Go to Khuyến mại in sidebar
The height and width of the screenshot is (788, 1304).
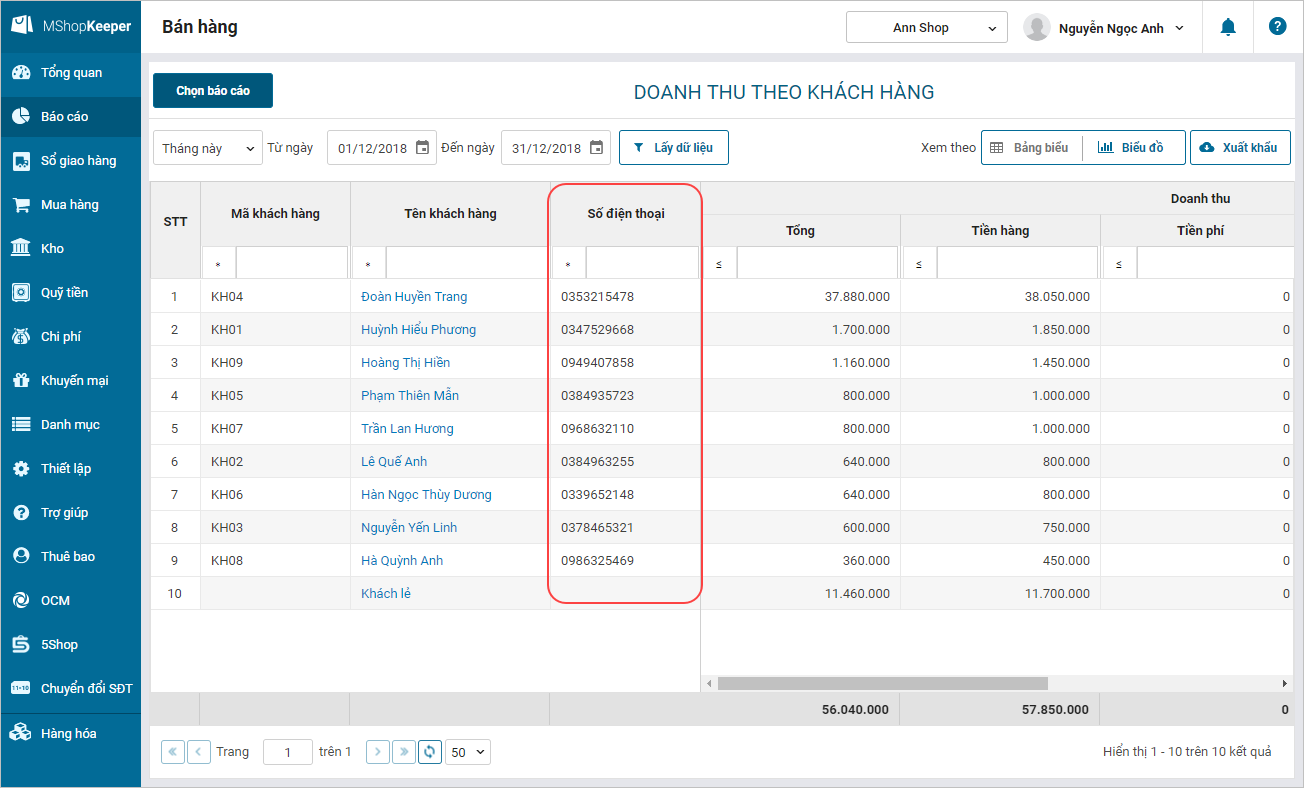[74, 381]
